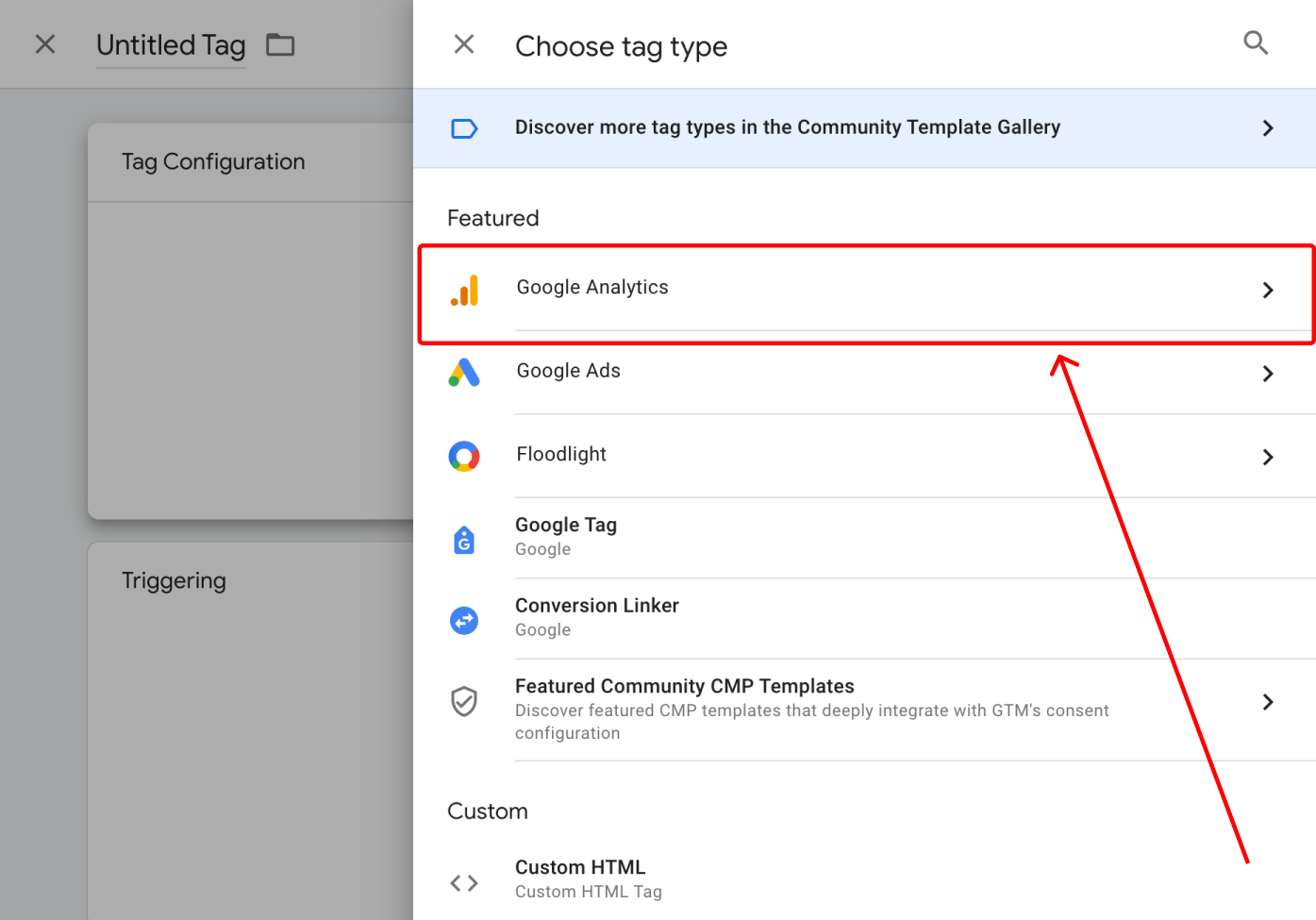
Task: Select Floodlight tag type
Action: point(864,456)
